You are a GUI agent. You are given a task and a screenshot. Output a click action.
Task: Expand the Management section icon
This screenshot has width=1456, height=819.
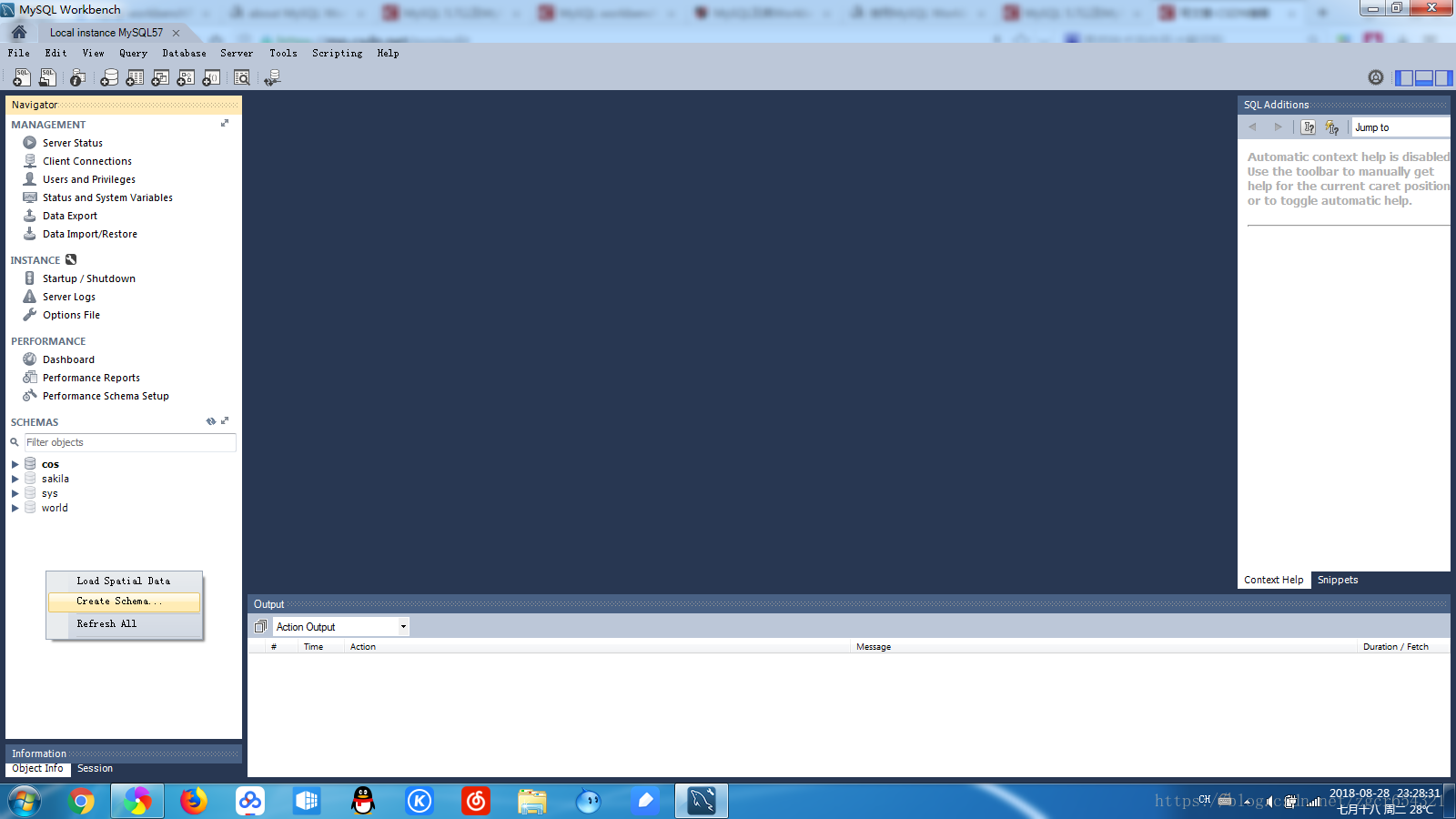coord(225,123)
